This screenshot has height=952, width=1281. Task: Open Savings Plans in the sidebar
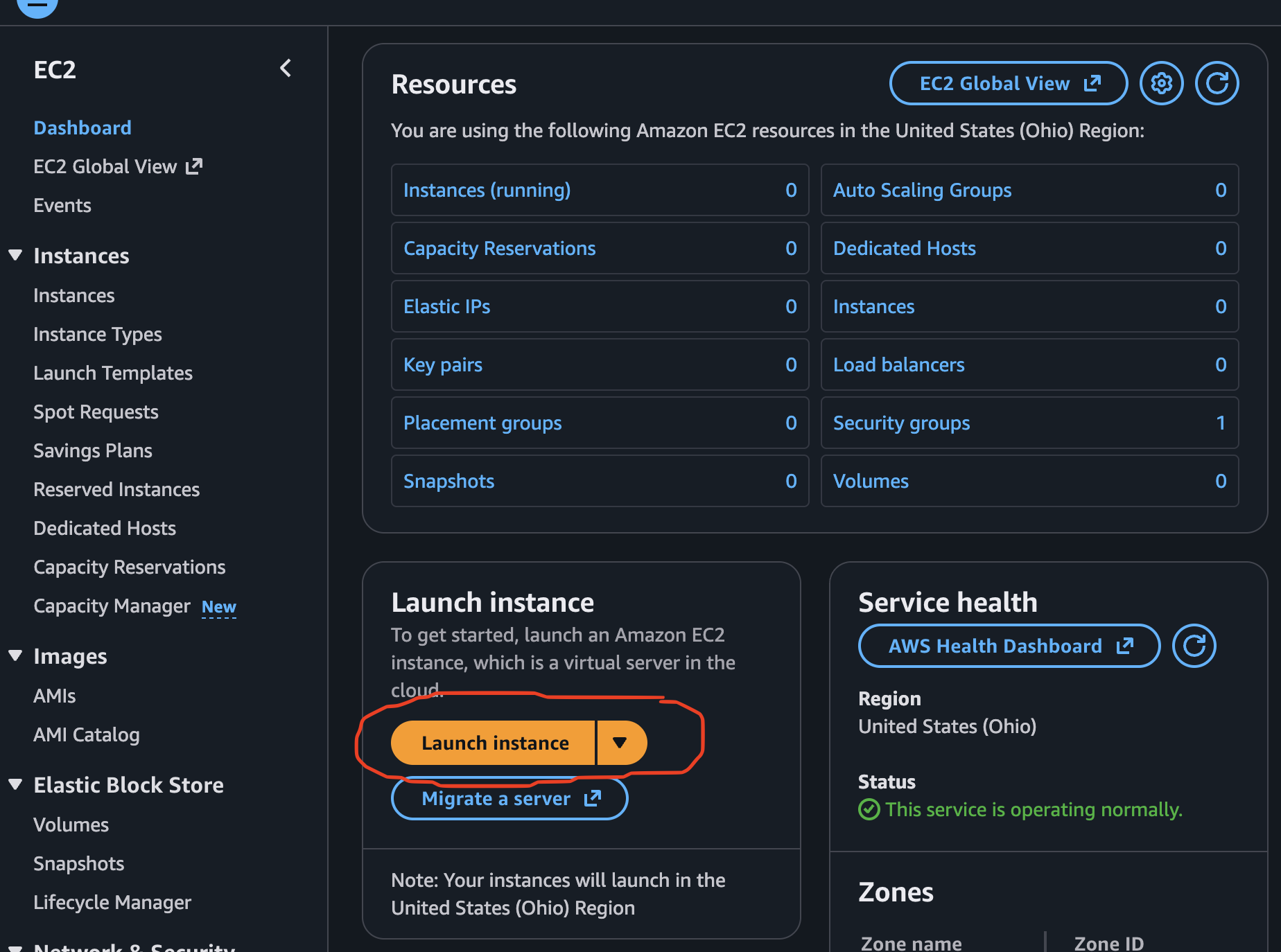(93, 450)
